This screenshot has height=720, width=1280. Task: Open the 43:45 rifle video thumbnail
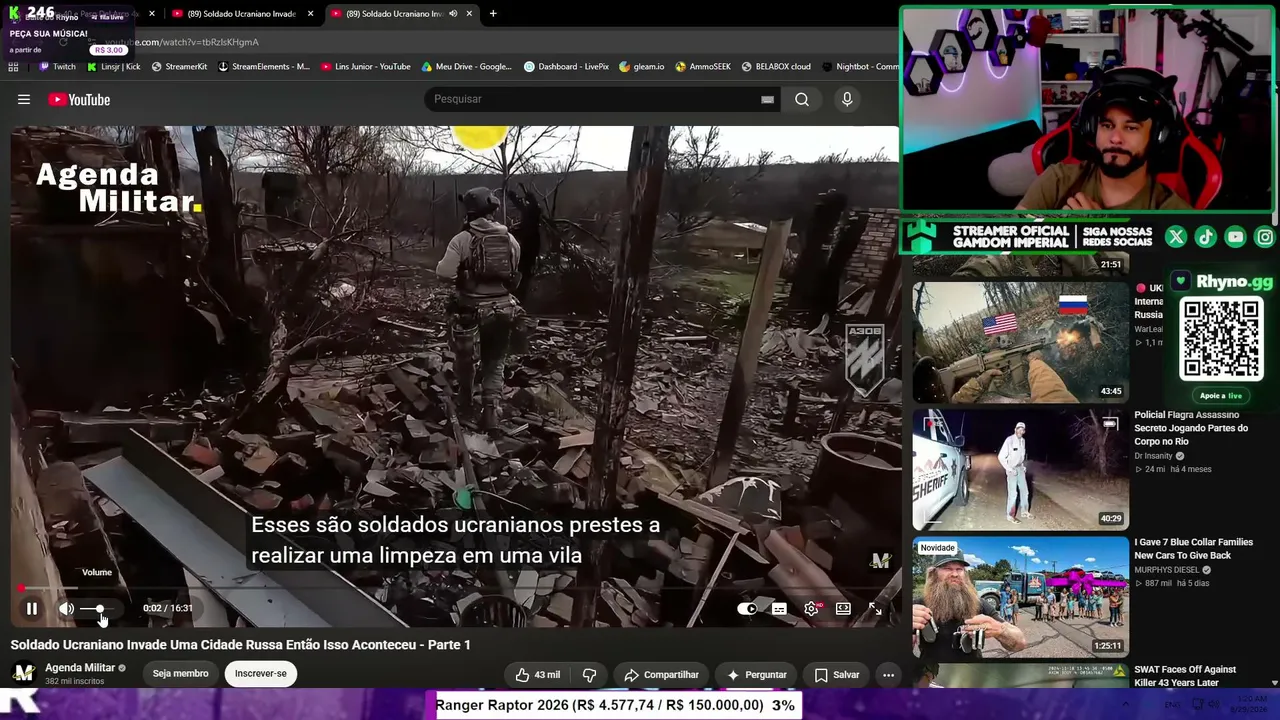1020,342
